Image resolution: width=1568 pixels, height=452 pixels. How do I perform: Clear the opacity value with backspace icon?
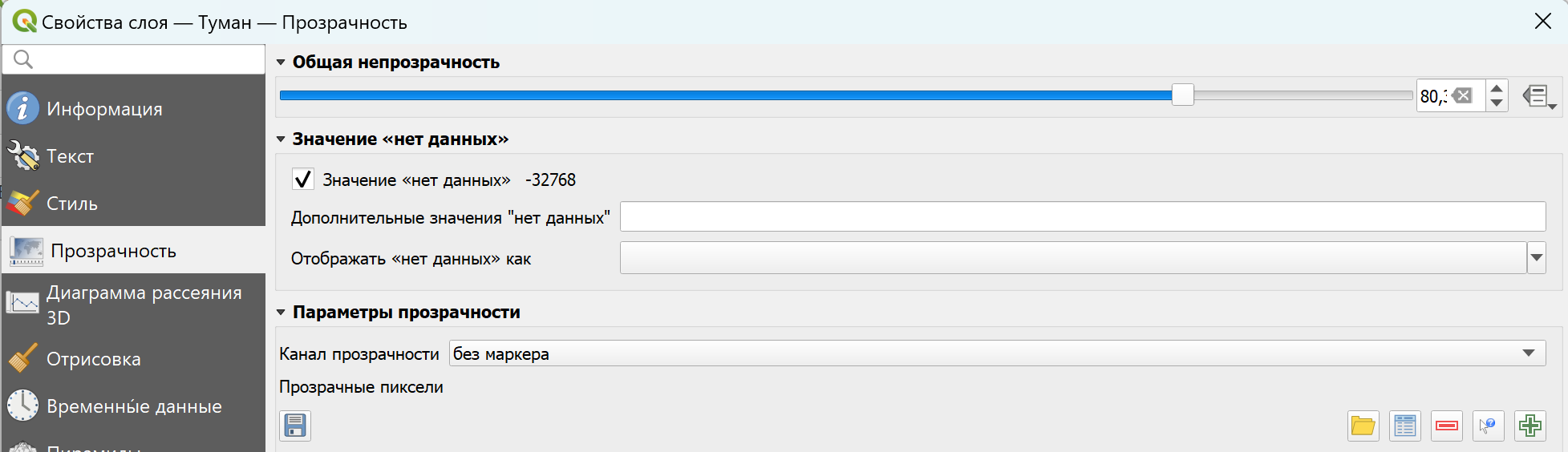1462,96
